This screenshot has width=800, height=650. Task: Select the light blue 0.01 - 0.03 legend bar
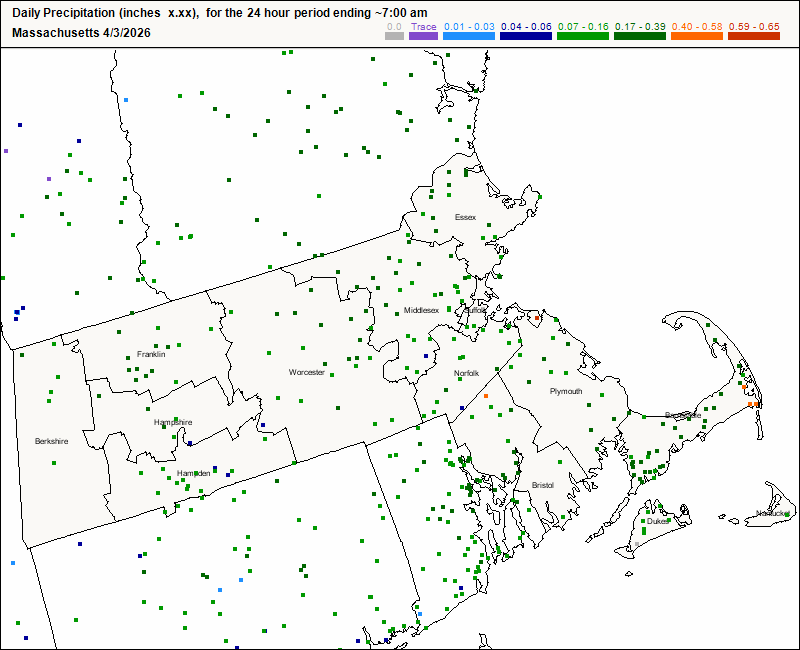469,36
